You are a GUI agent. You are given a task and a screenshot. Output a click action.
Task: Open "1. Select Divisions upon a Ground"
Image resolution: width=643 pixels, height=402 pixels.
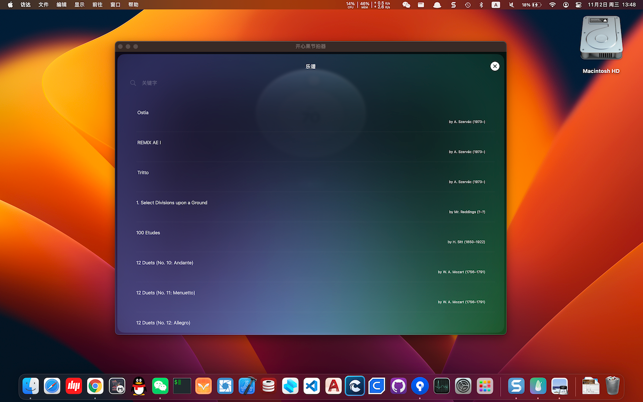coord(171,203)
